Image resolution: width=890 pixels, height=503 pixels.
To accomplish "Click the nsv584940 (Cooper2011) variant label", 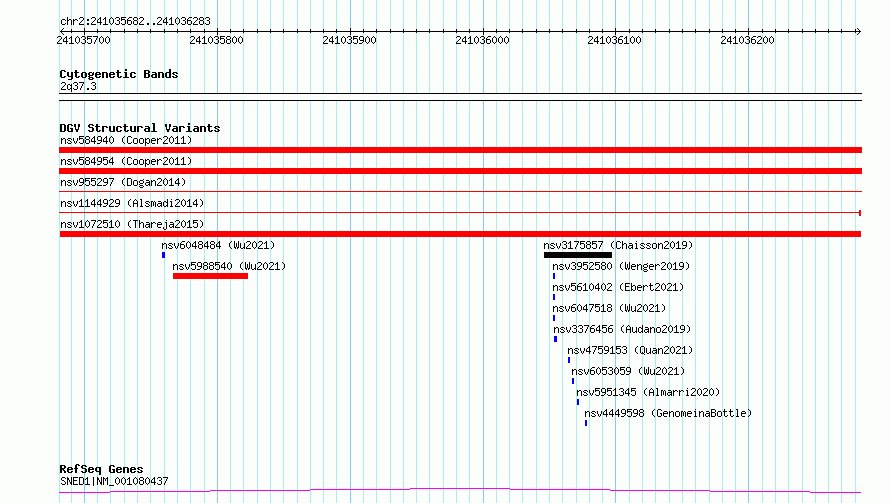I will coord(126,140).
